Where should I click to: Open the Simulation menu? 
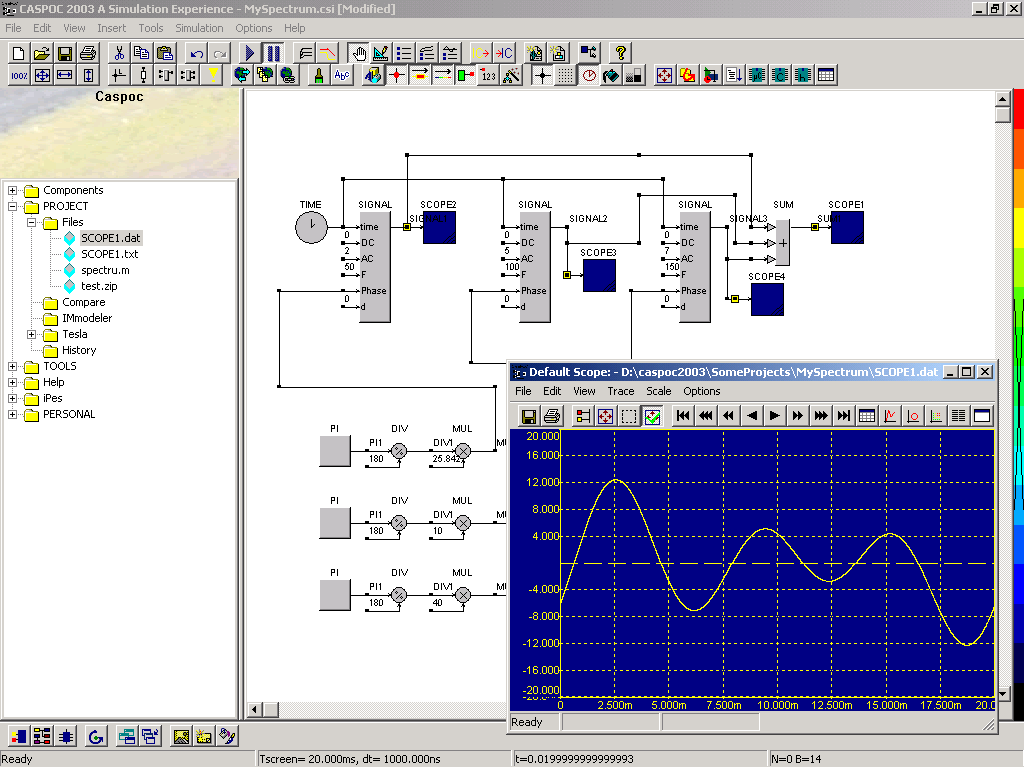click(x=199, y=28)
